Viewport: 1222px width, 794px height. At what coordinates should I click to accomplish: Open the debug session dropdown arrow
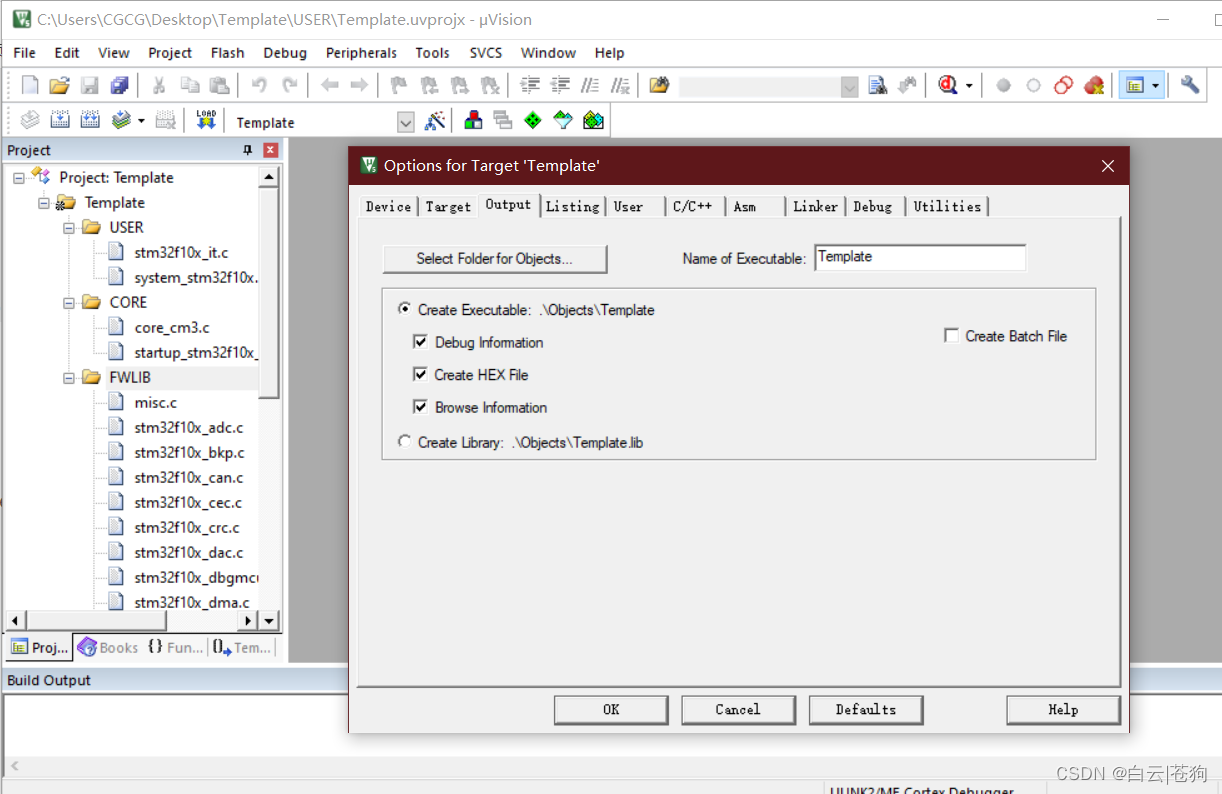[x=969, y=86]
